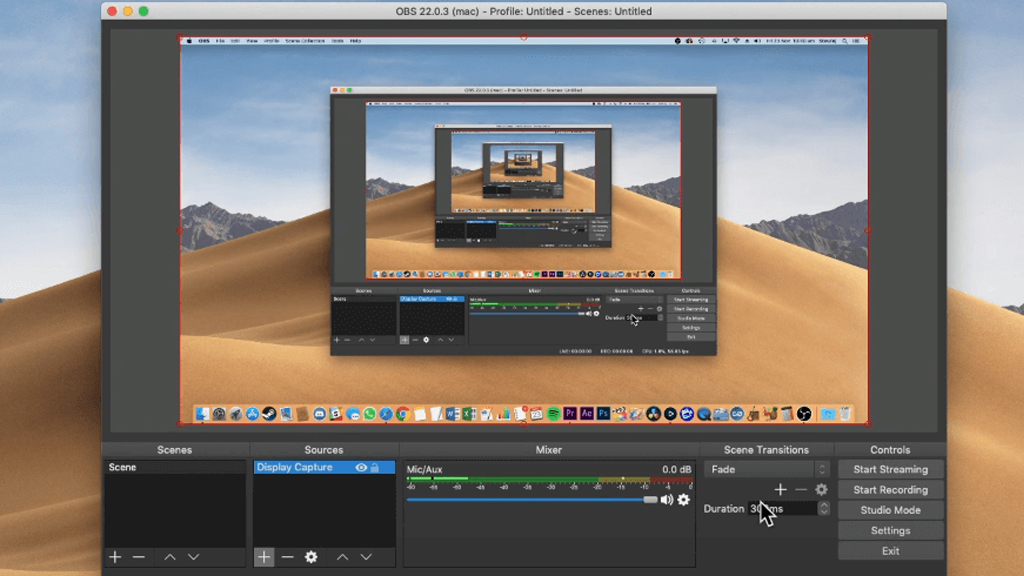Move the Display Capture source down
The width and height of the screenshot is (1024, 576).
366,557
